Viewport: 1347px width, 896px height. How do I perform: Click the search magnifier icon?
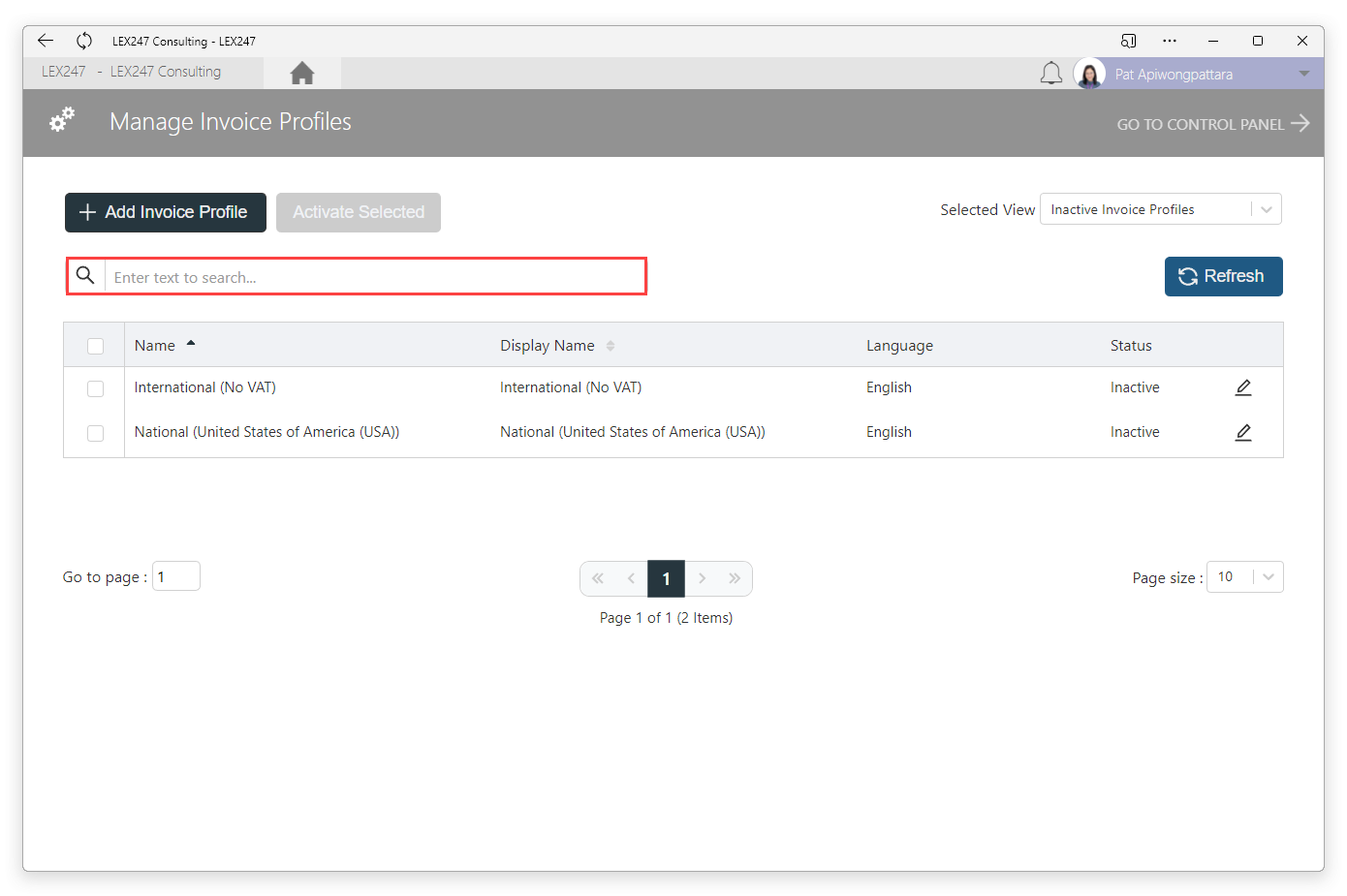pos(85,276)
